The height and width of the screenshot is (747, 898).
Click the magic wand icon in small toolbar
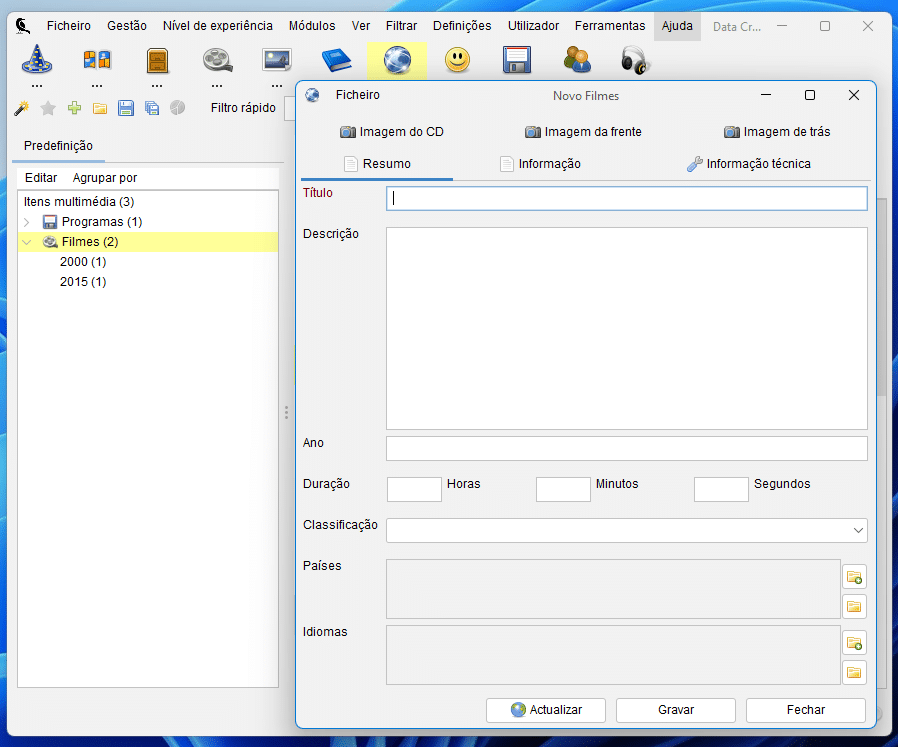pos(22,108)
